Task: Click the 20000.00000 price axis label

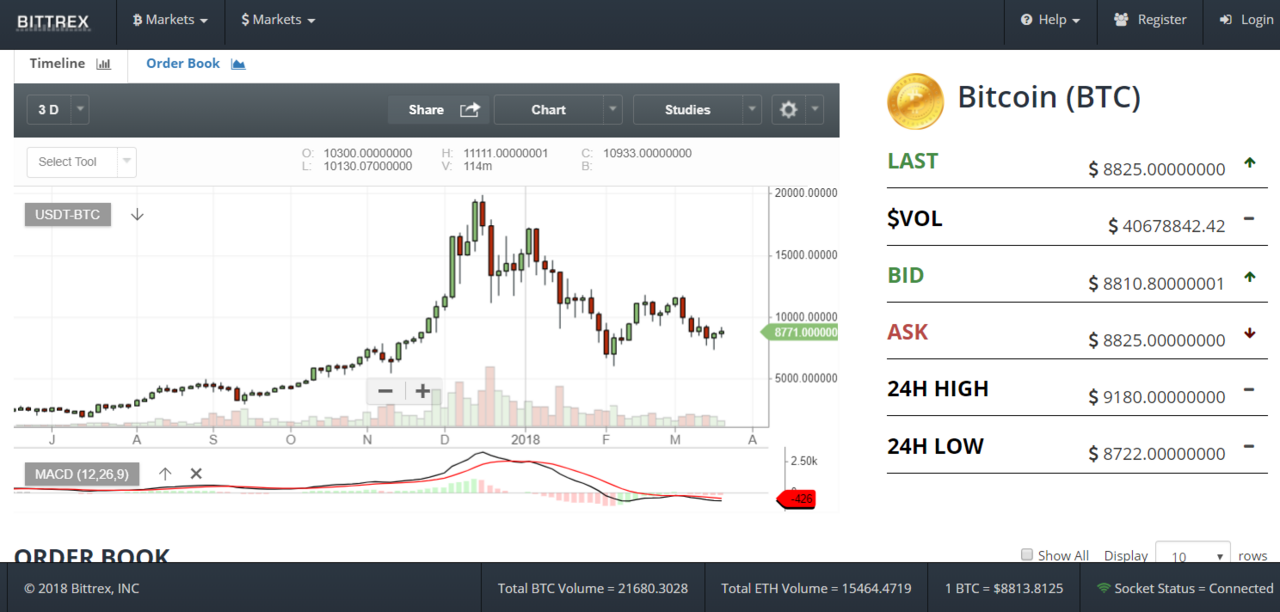Action: pos(806,193)
